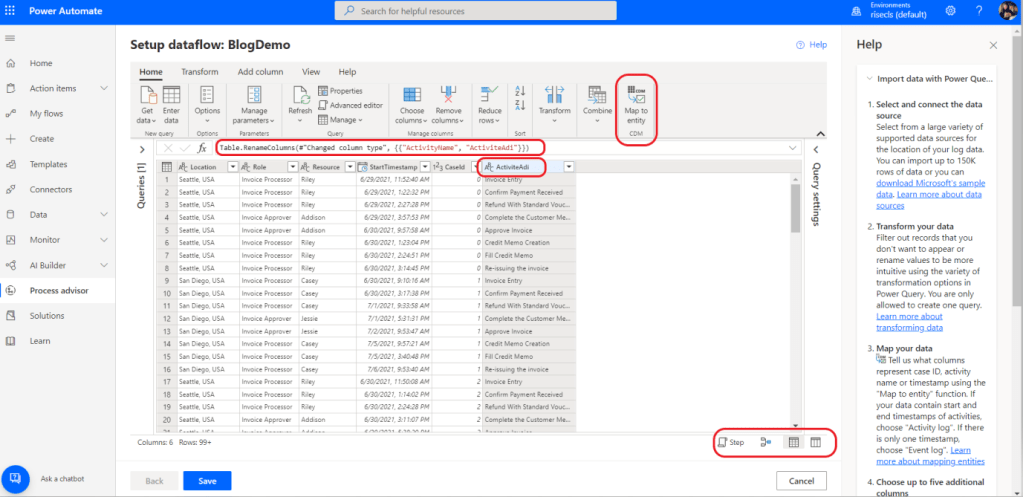Expand the formula bar
The width and height of the screenshot is (1023, 497).
coord(793,148)
